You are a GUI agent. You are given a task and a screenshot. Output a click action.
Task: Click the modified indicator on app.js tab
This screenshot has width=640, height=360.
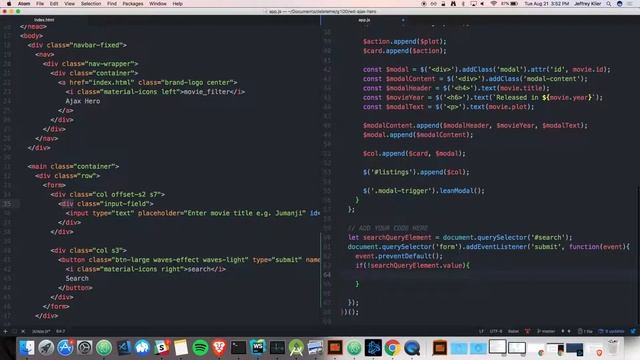pos(403,20)
